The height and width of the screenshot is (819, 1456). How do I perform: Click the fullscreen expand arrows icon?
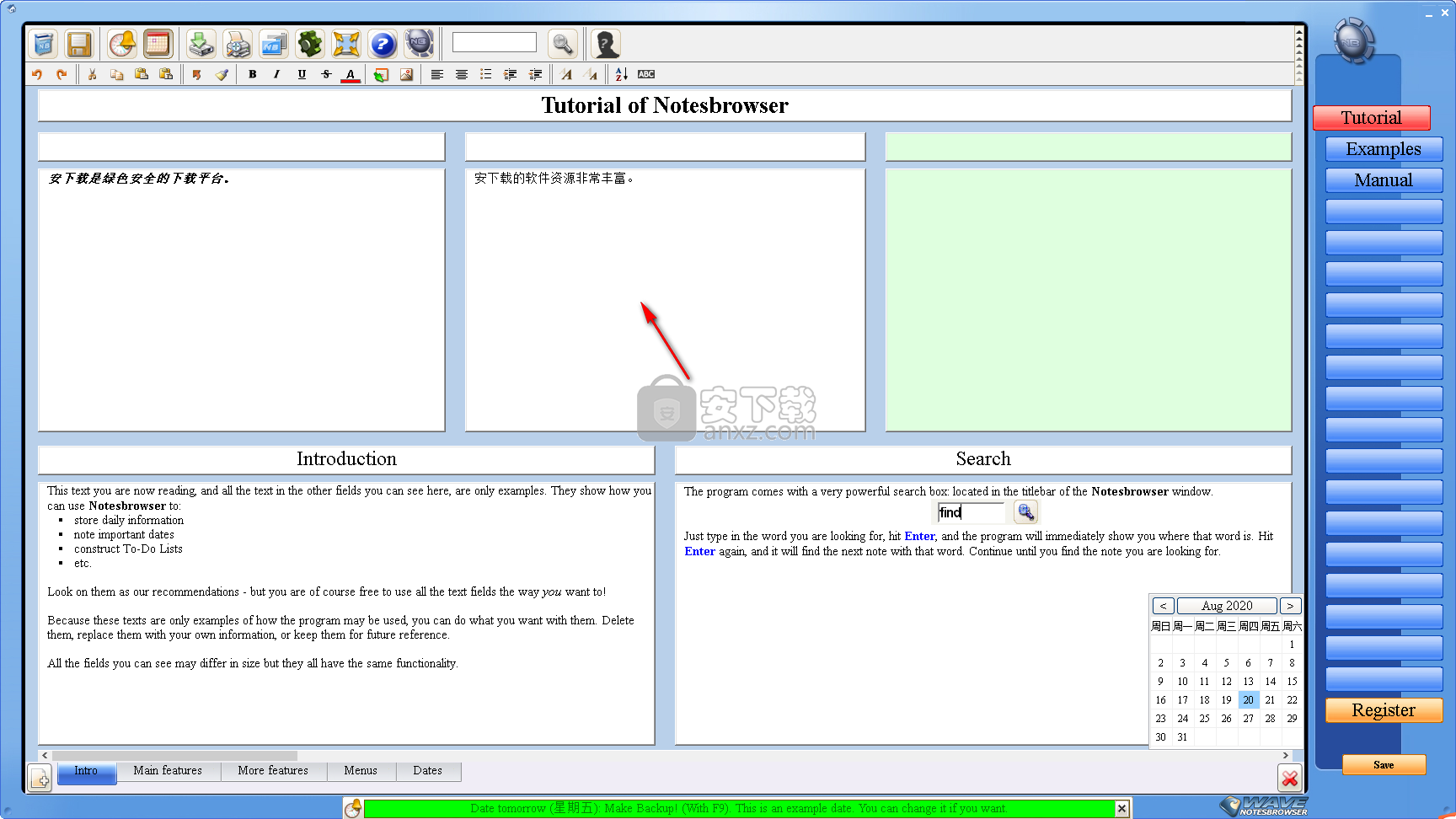(346, 44)
